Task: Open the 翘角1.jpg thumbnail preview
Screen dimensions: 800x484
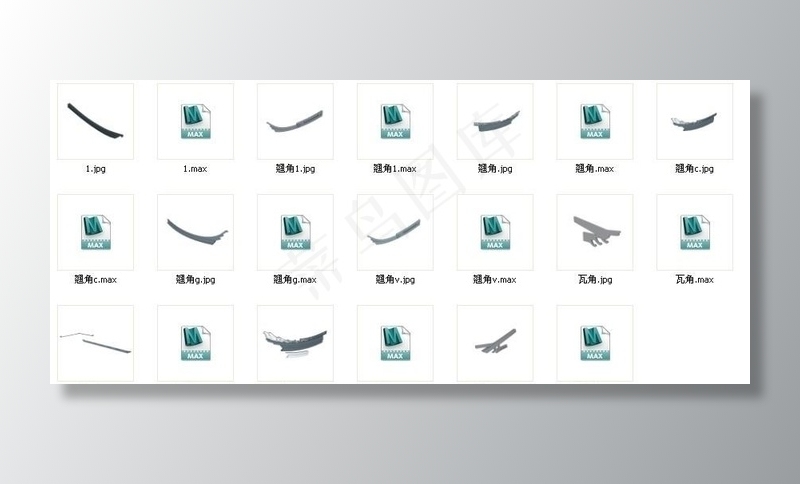Action: point(295,121)
